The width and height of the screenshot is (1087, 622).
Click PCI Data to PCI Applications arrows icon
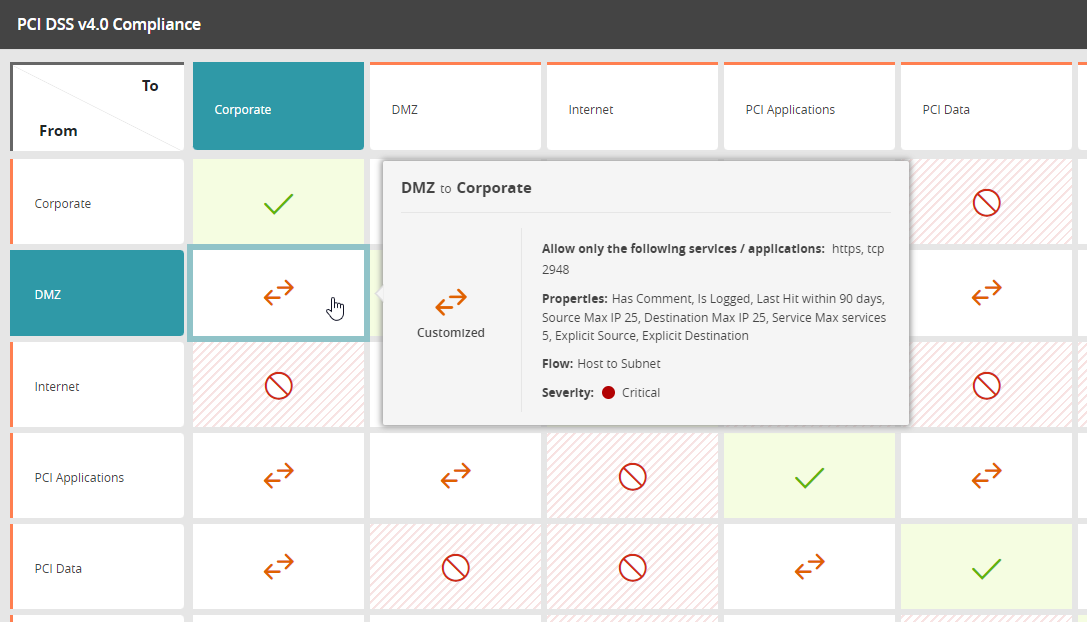(x=809, y=568)
